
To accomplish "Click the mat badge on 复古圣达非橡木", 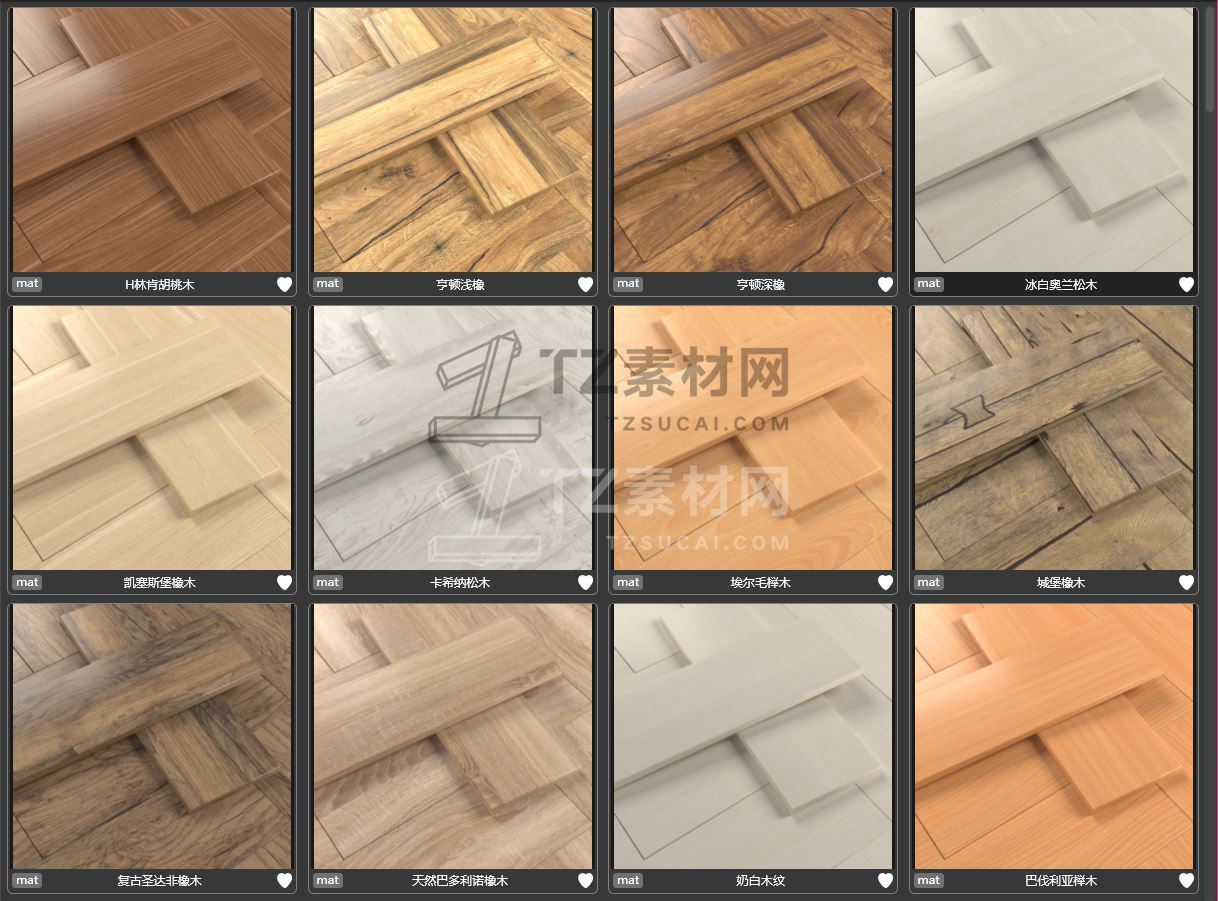I will click(27, 880).
